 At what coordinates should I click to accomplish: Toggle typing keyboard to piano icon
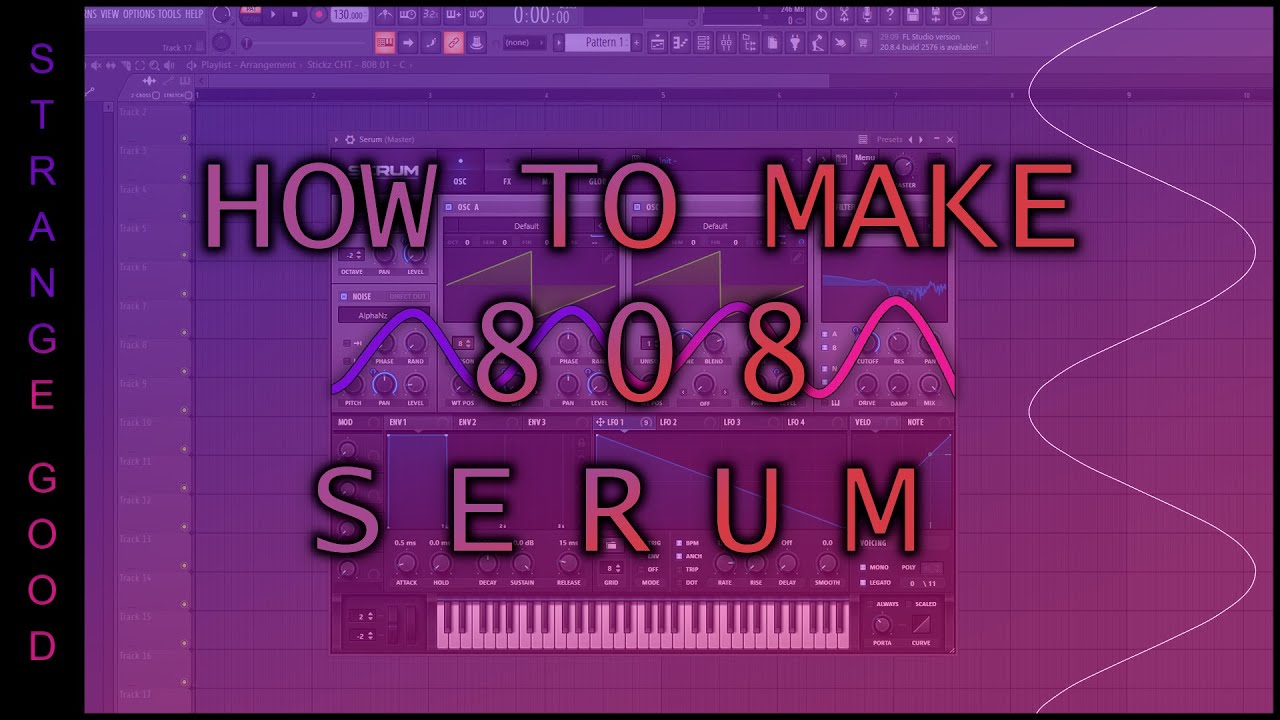click(386, 43)
